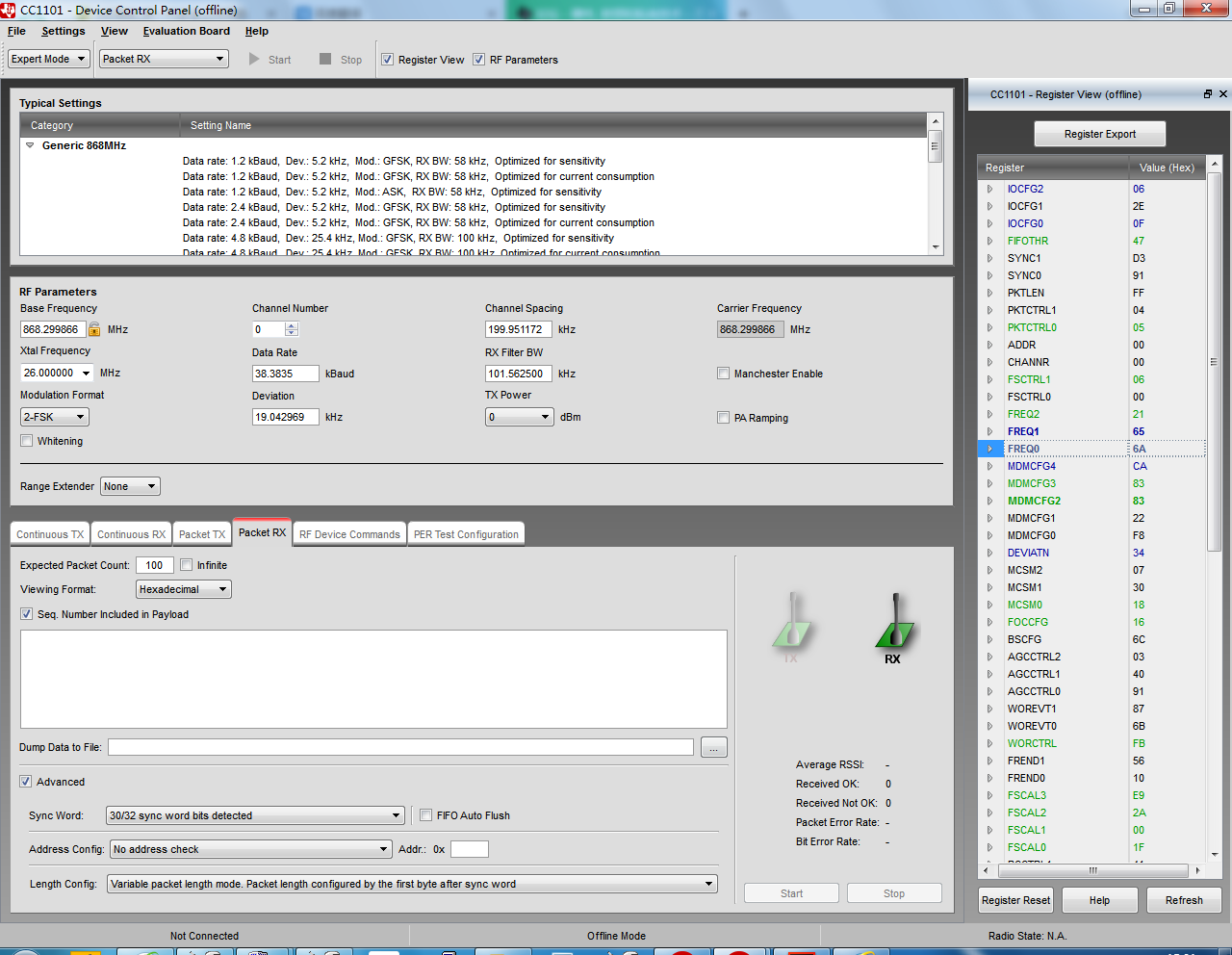
Task: Close the Register View panel with its X
Action: pyautogui.click(x=1223, y=94)
